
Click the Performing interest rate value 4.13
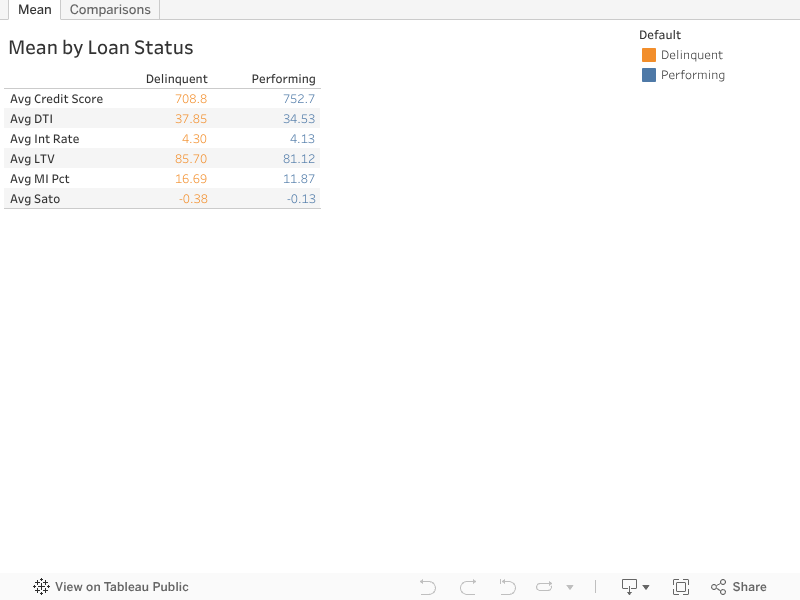tap(303, 139)
